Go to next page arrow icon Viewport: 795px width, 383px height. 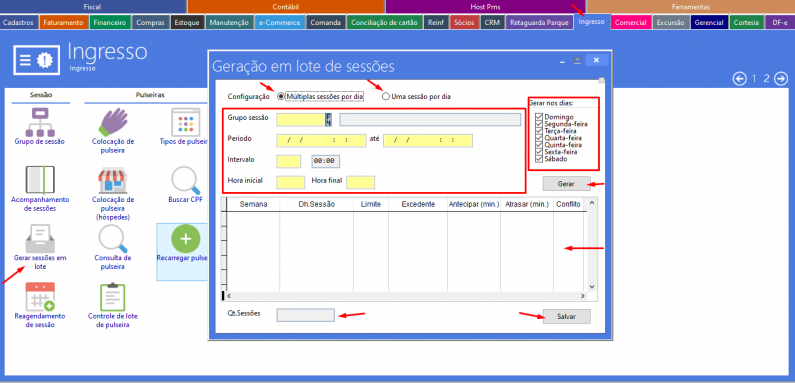click(x=781, y=79)
